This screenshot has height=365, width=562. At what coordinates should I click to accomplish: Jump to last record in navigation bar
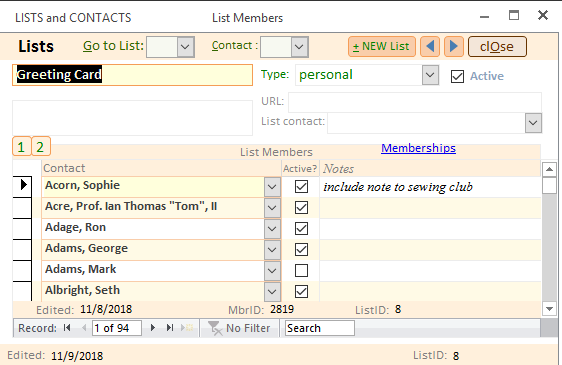[x=170, y=328]
